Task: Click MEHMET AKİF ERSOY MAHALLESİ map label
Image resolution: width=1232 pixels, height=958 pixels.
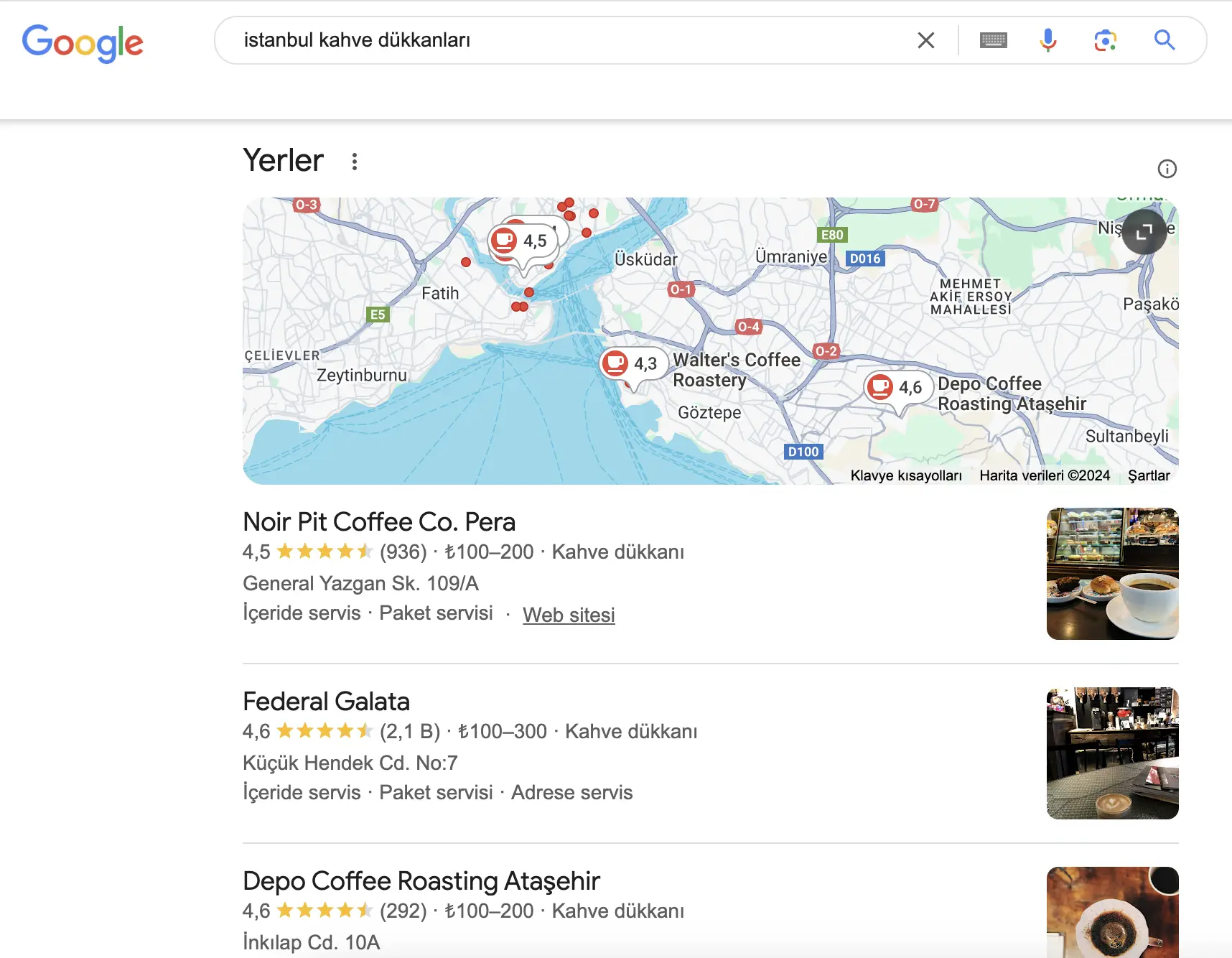Action: point(971,297)
